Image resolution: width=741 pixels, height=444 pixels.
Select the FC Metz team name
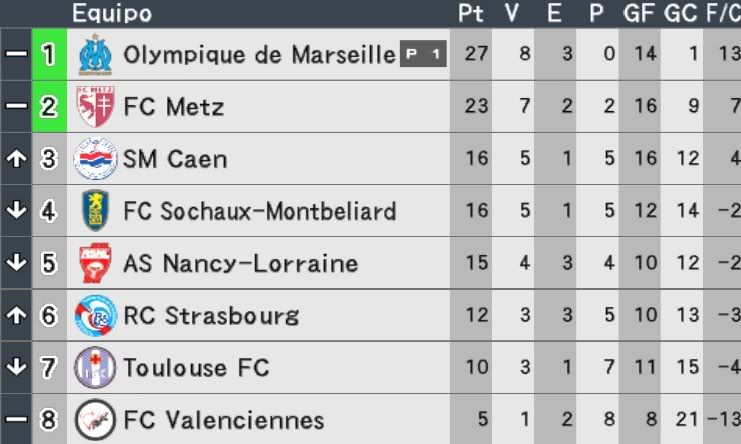click(173, 106)
